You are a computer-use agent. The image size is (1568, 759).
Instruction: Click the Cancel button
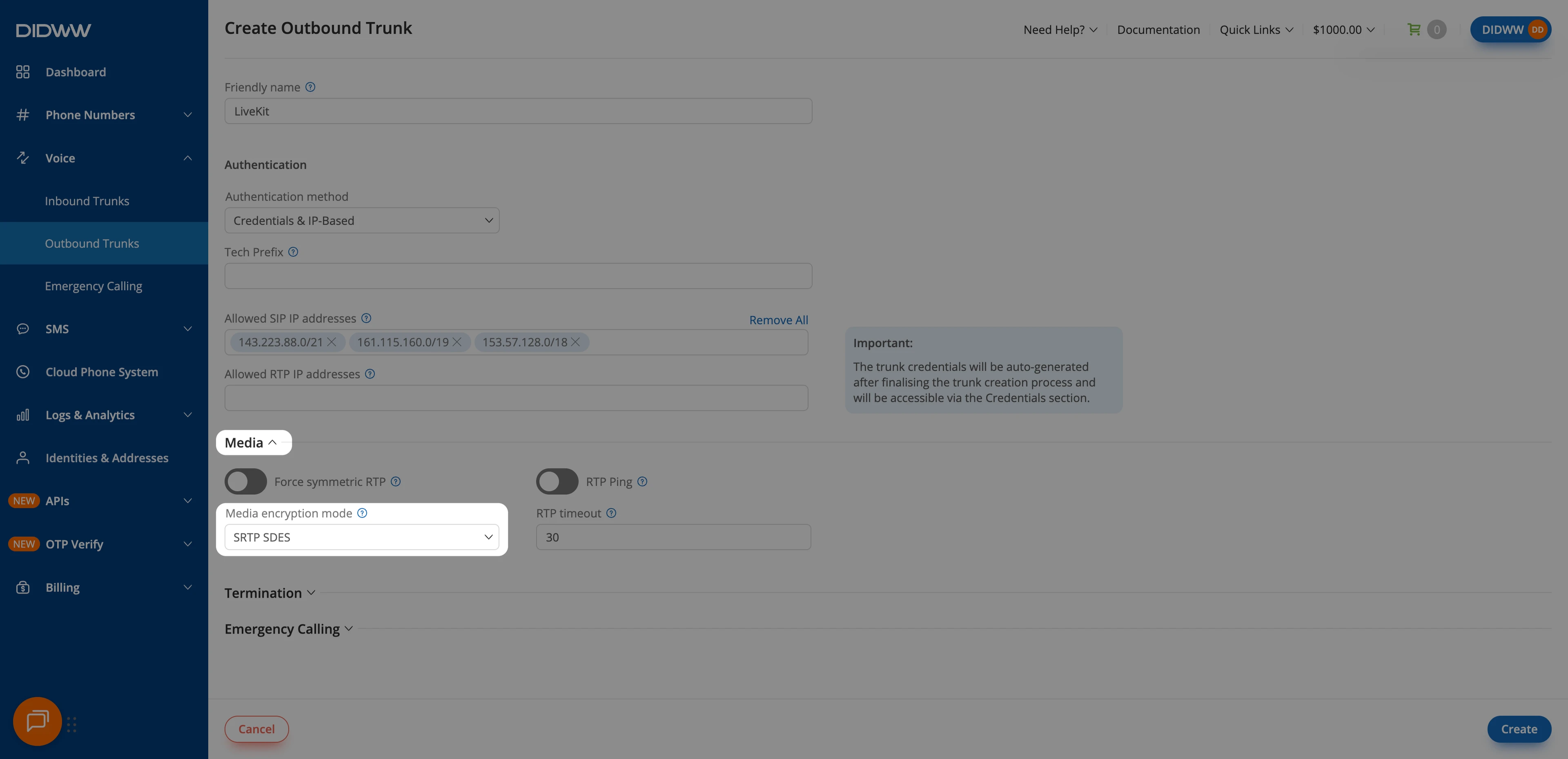(256, 728)
